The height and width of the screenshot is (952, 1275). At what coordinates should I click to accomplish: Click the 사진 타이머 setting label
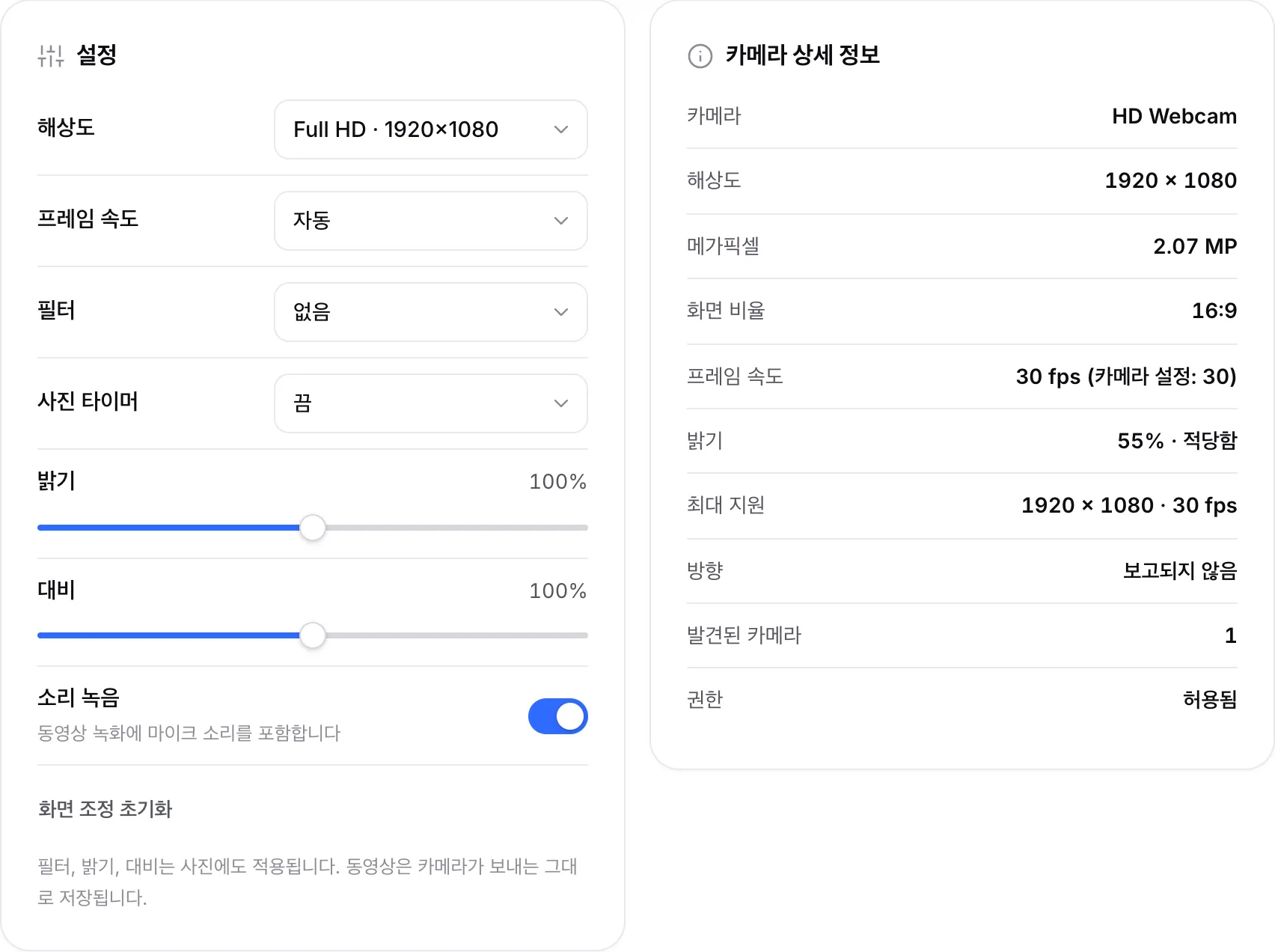coord(88,402)
